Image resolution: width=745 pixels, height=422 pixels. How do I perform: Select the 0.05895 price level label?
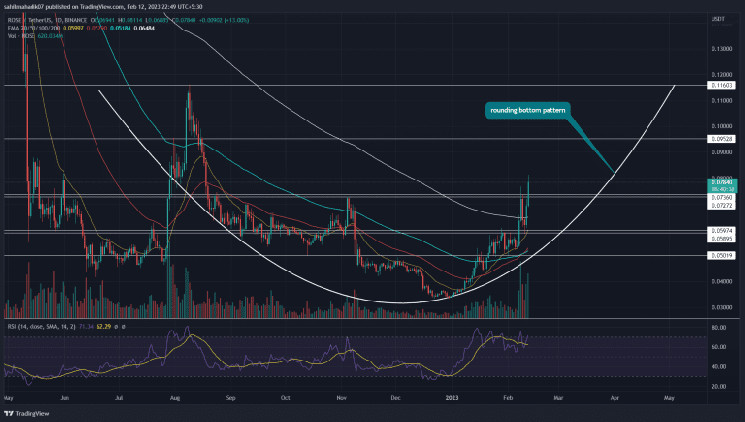(x=722, y=239)
